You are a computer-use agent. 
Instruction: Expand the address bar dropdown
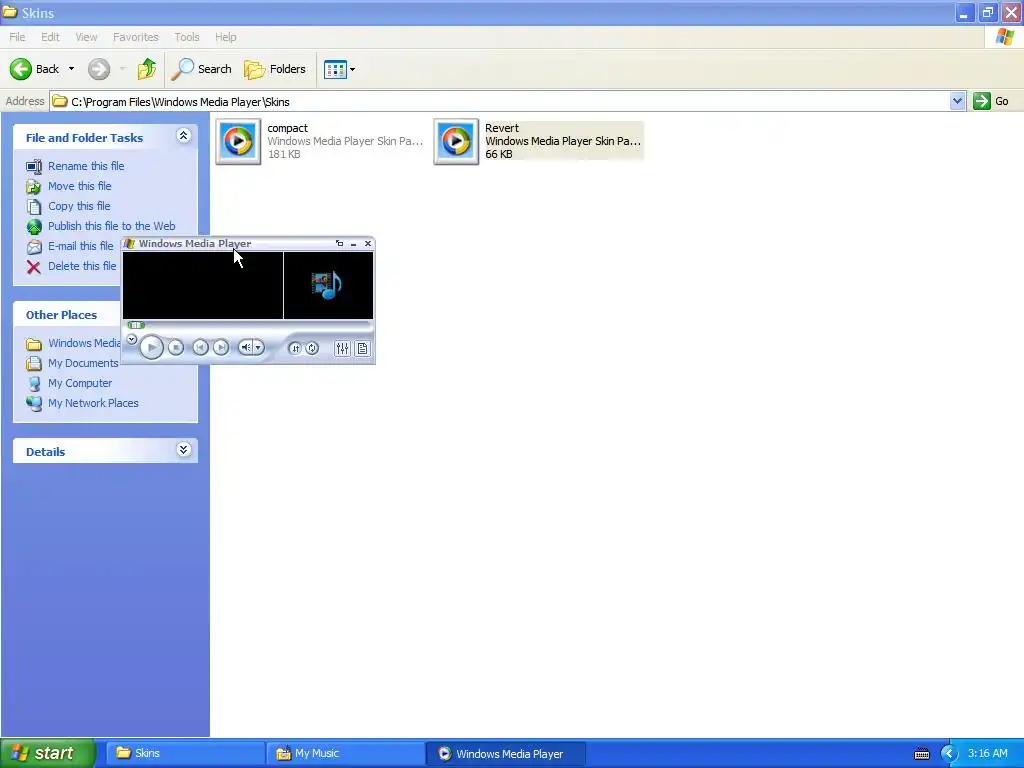tap(957, 101)
